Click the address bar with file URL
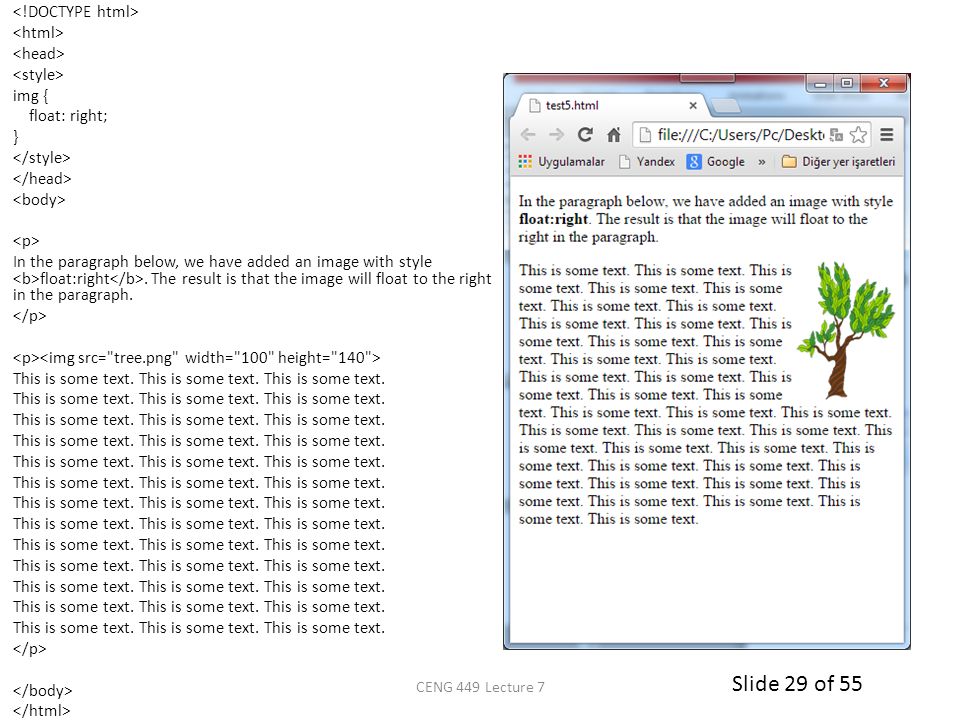The height and width of the screenshot is (720, 960). point(741,135)
